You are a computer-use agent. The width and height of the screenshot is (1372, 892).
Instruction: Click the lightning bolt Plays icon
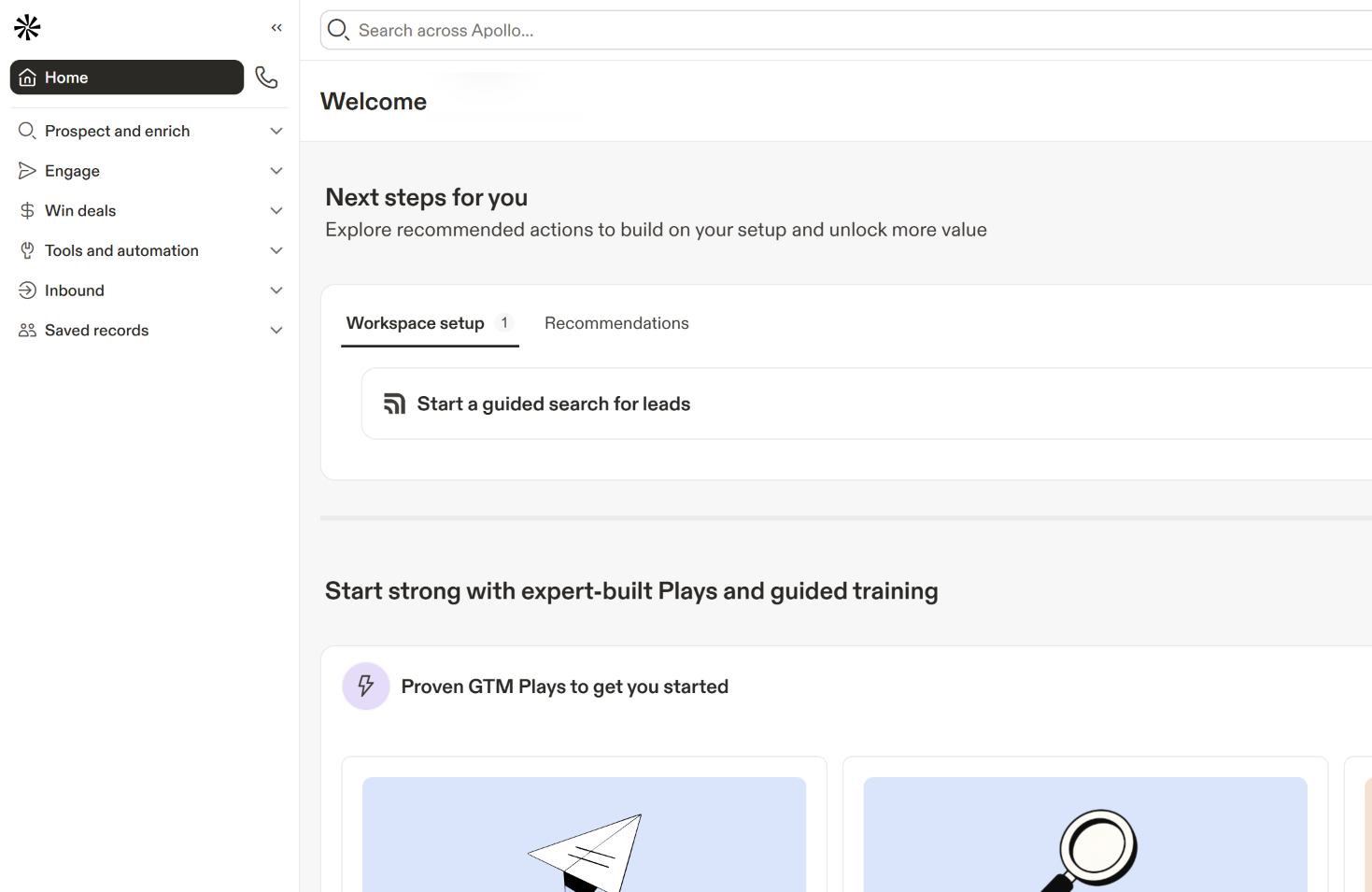point(366,687)
